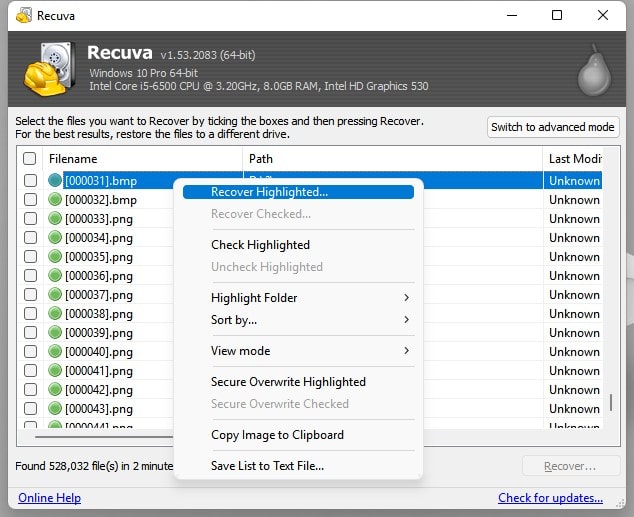Click Unknown date cell of [000040].png row
The width and height of the screenshot is (634, 517).
click(x=574, y=352)
